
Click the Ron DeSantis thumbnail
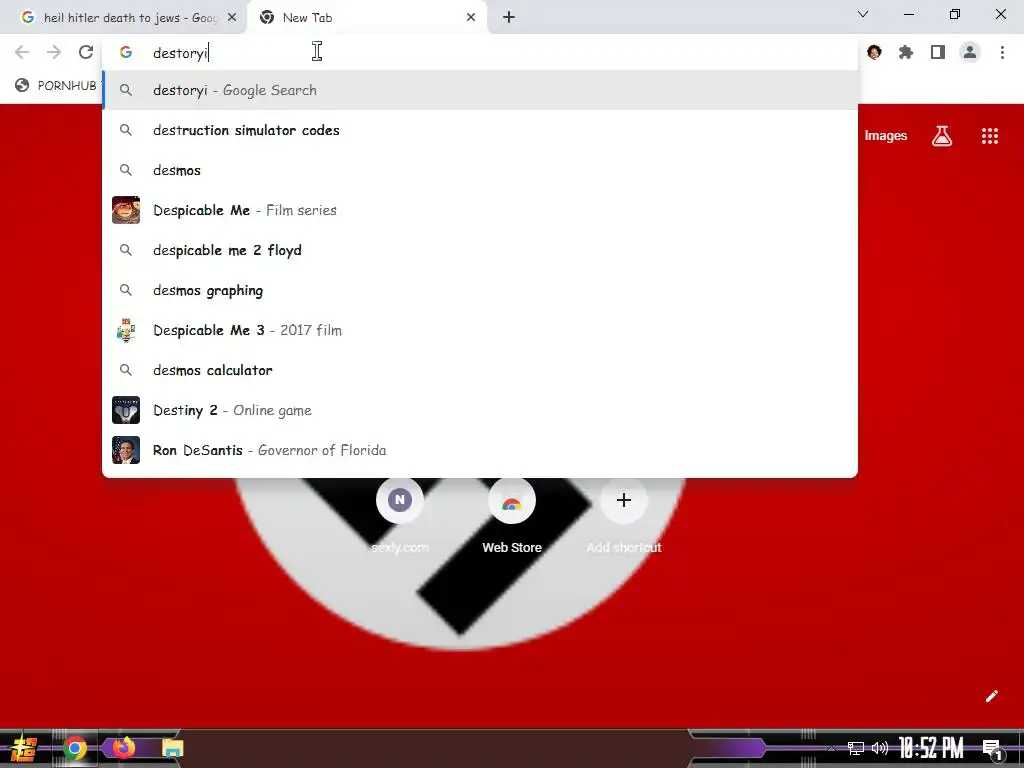[126, 450]
